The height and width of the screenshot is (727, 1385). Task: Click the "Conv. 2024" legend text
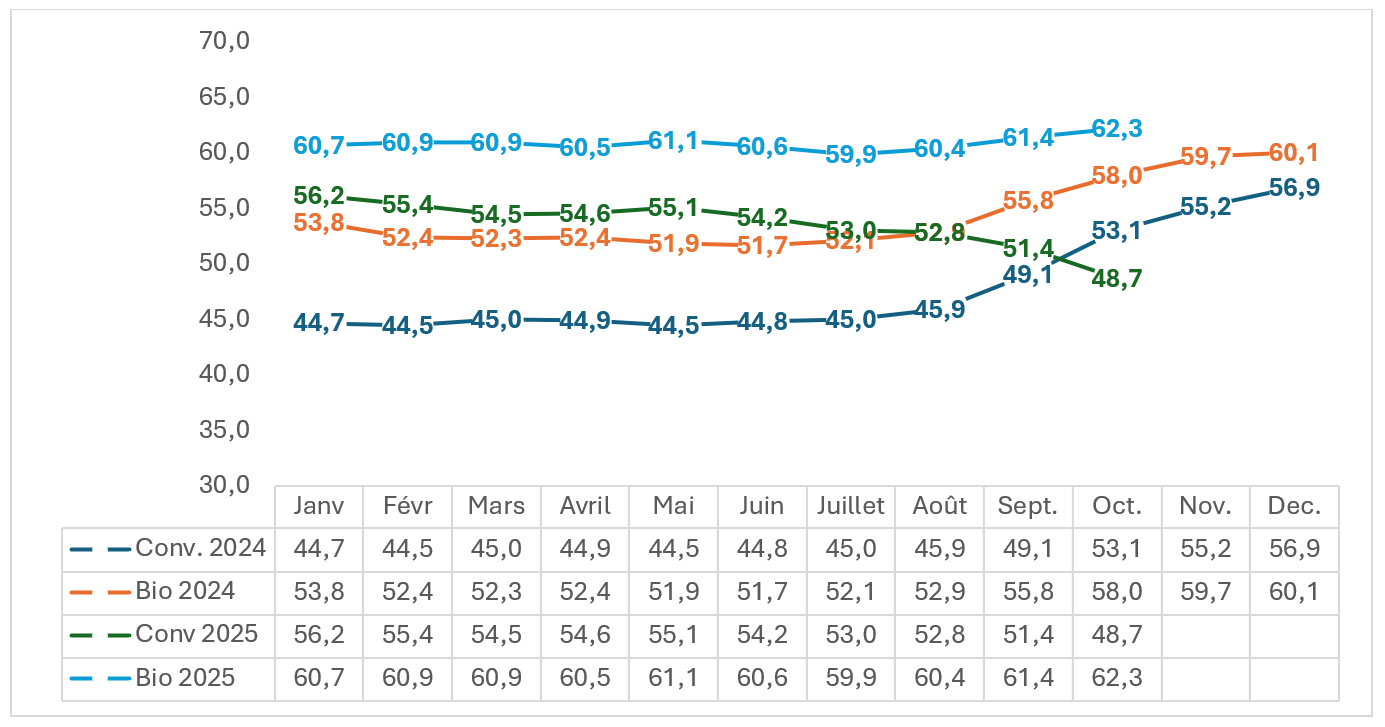201,549
